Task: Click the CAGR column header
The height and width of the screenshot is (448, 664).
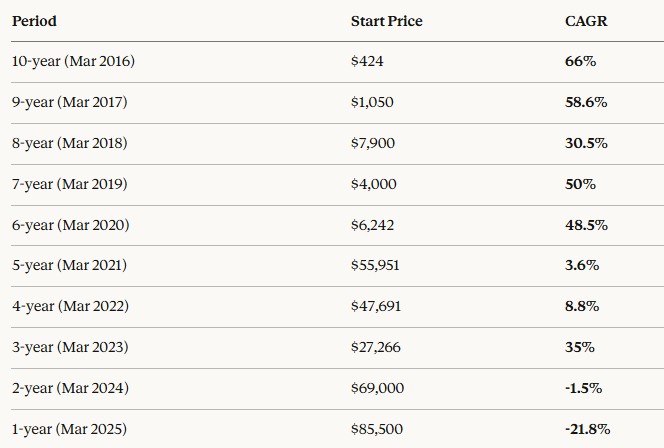Action: coord(586,21)
